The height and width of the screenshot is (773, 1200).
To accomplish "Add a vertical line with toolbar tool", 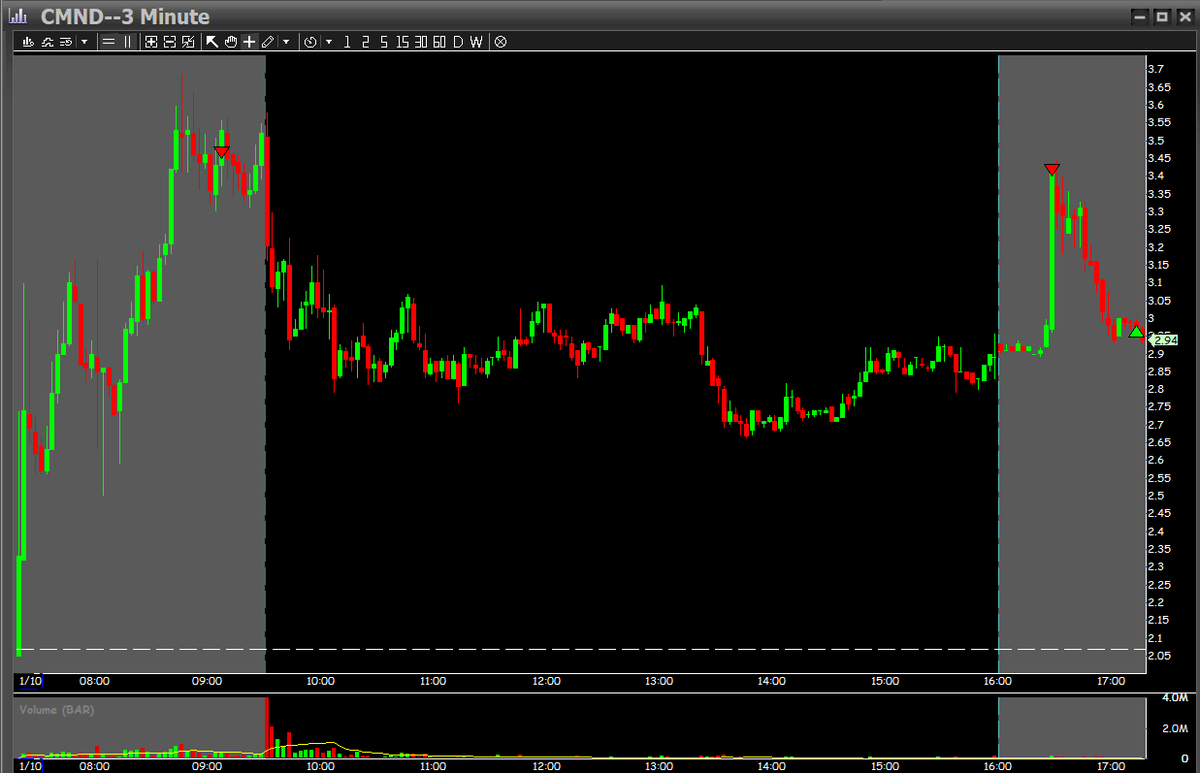I will coord(127,42).
